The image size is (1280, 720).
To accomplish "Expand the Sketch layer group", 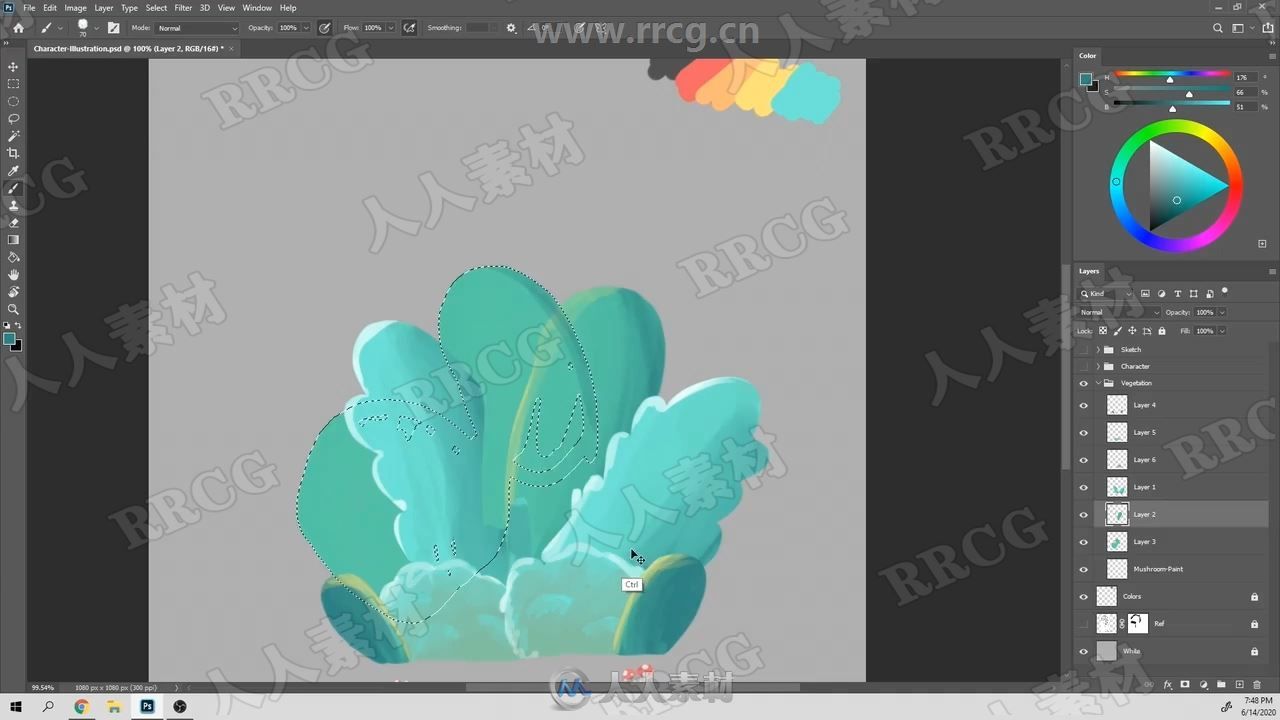I will pyautogui.click(x=1098, y=350).
